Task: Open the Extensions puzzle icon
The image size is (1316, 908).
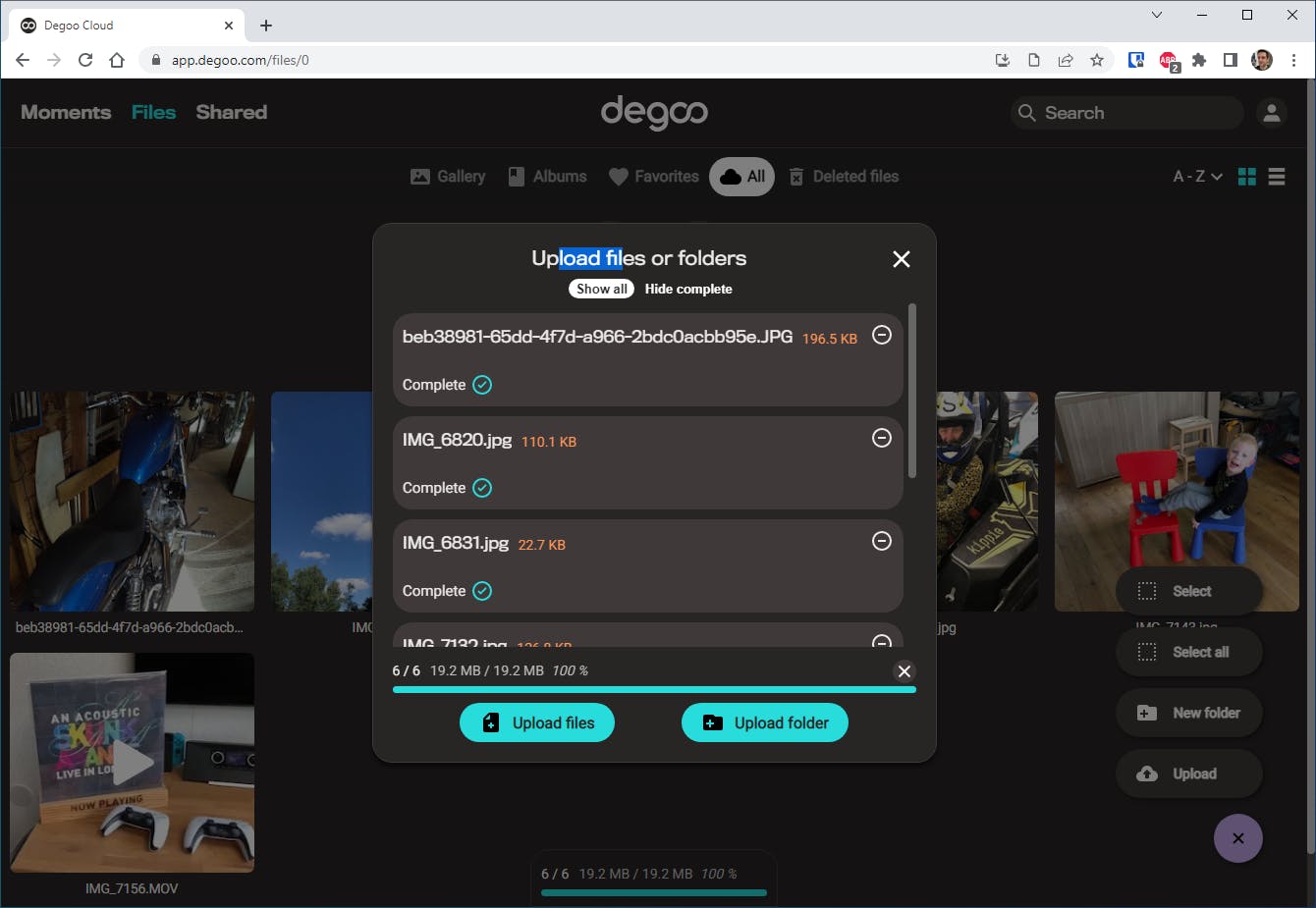Action: (x=1199, y=60)
